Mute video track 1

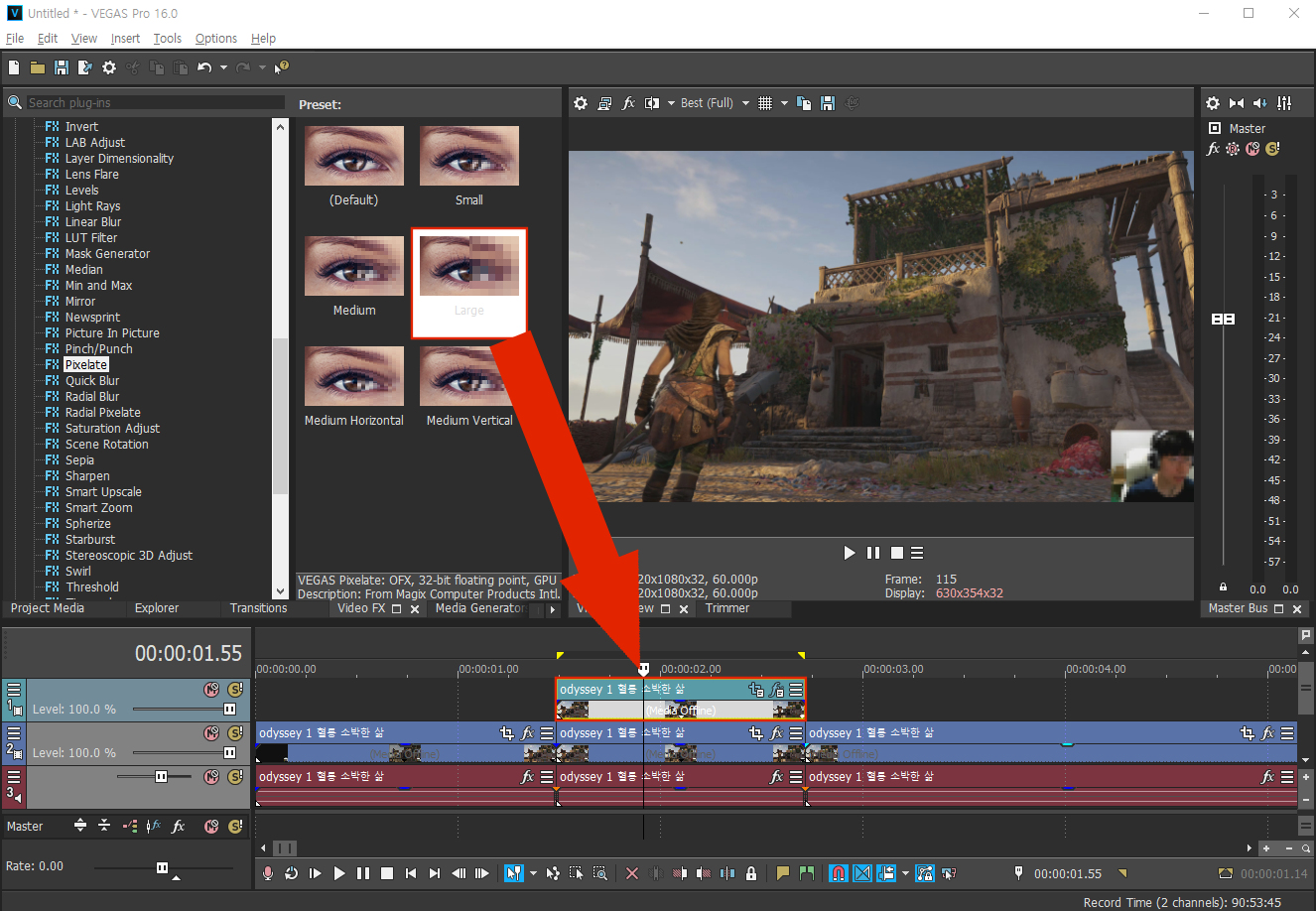coord(211,689)
